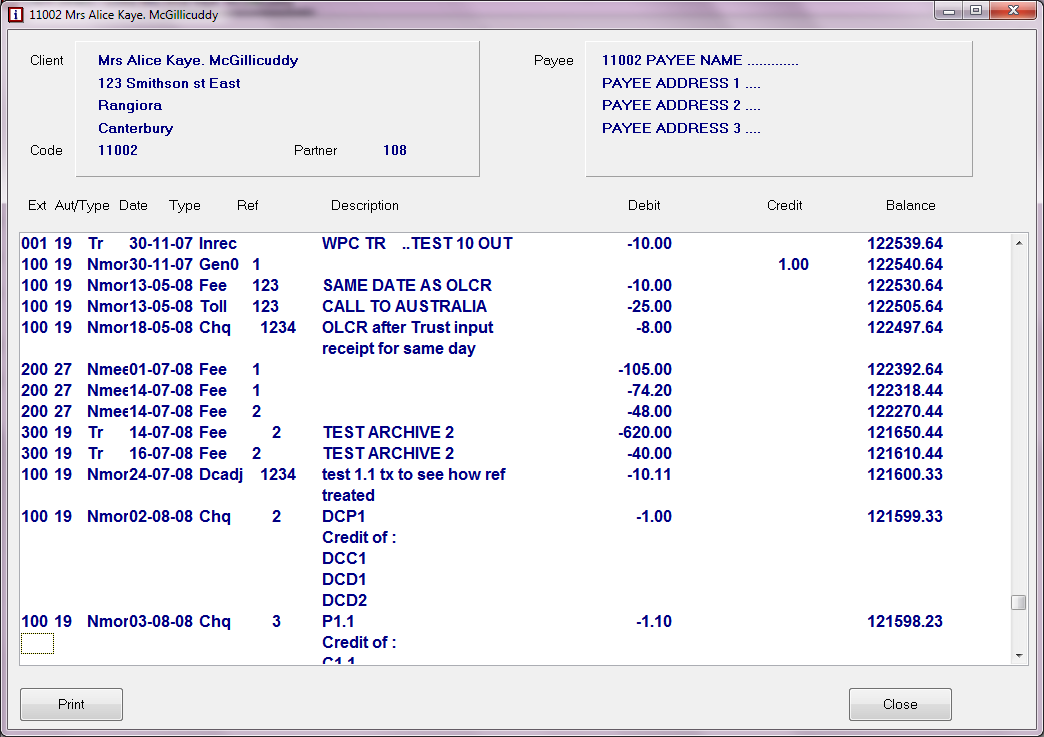Click the Print button
The height and width of the screenshot is (737, 1044).
click(x=71, y=704)
